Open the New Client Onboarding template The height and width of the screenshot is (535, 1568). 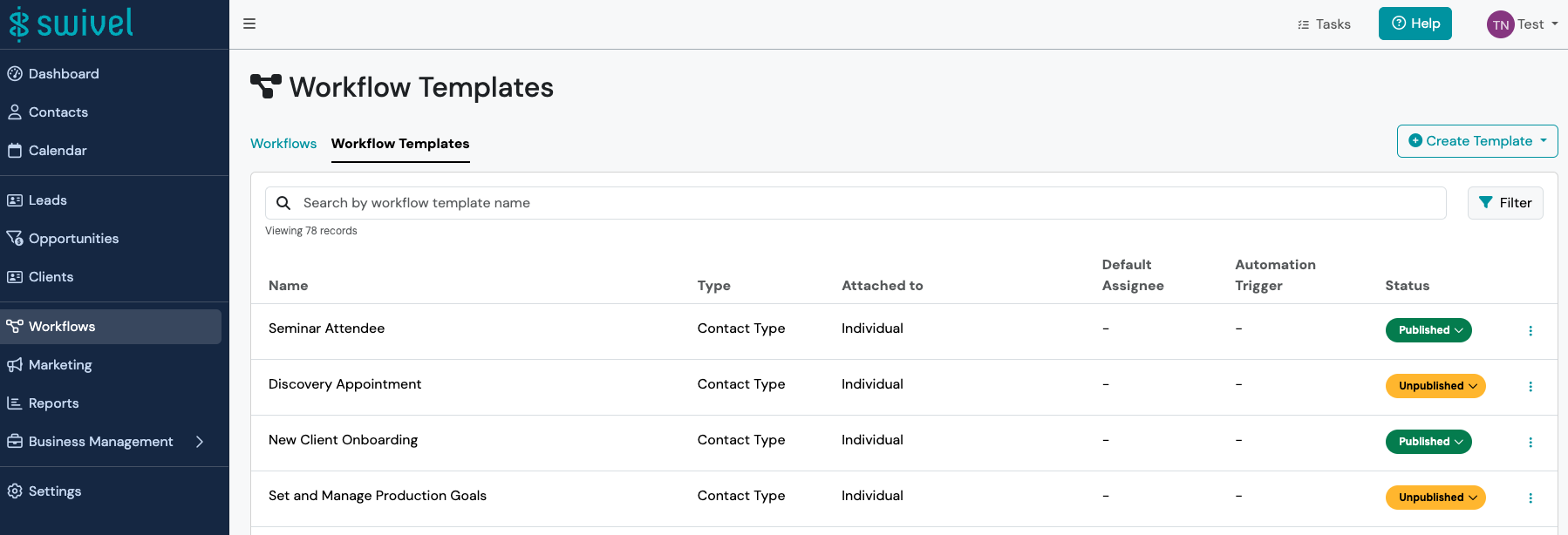(x=343, y=440)
